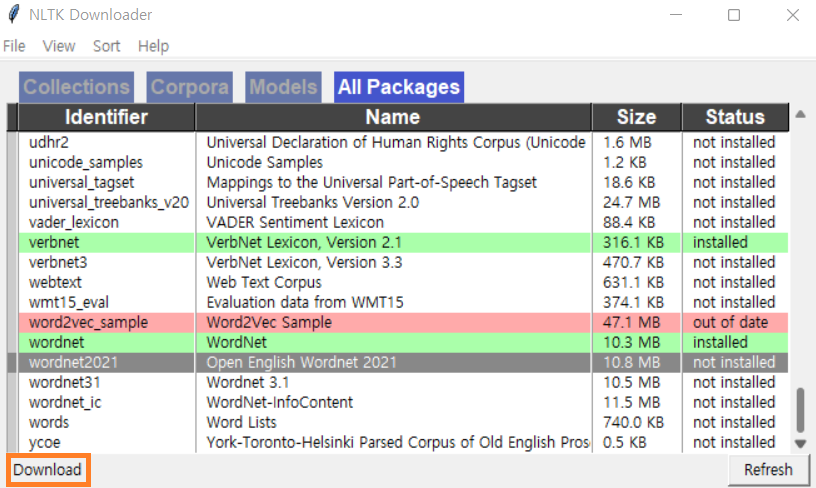Open the File menu

point(14,46)
